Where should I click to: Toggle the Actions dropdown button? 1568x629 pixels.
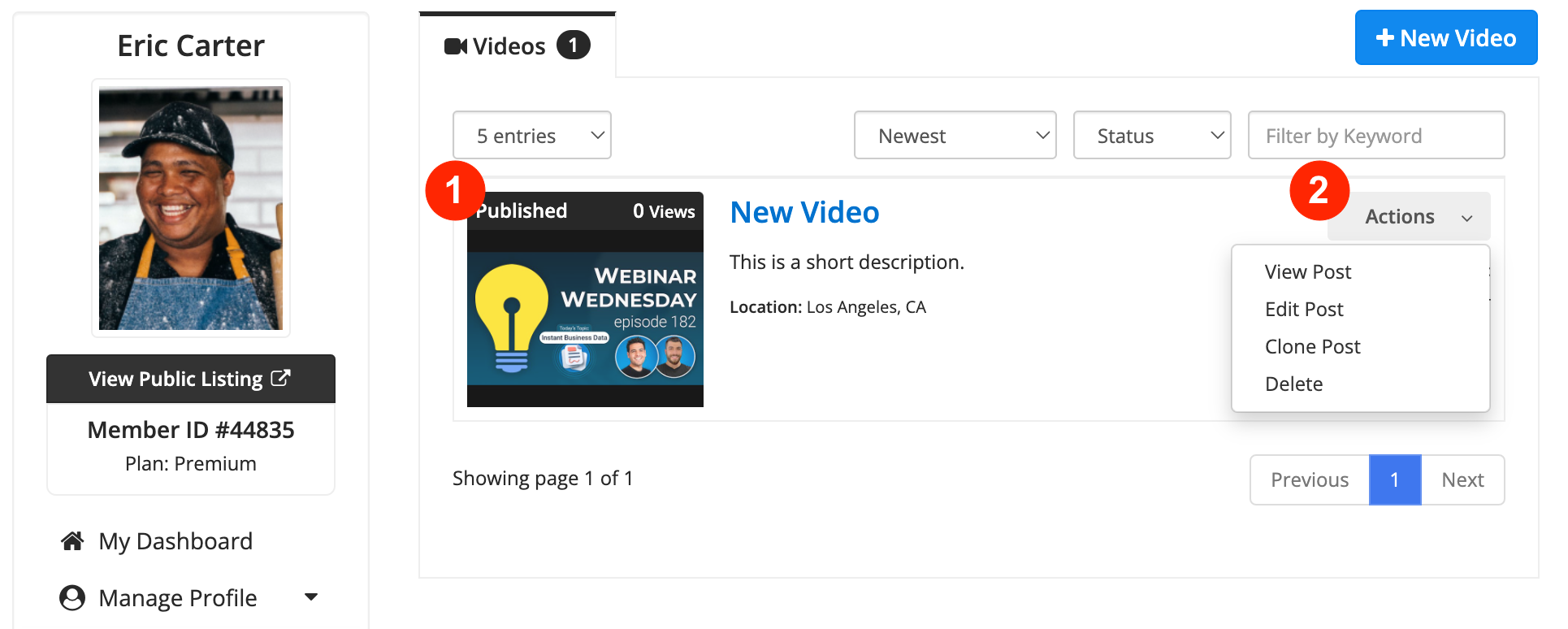(1409, 216)
